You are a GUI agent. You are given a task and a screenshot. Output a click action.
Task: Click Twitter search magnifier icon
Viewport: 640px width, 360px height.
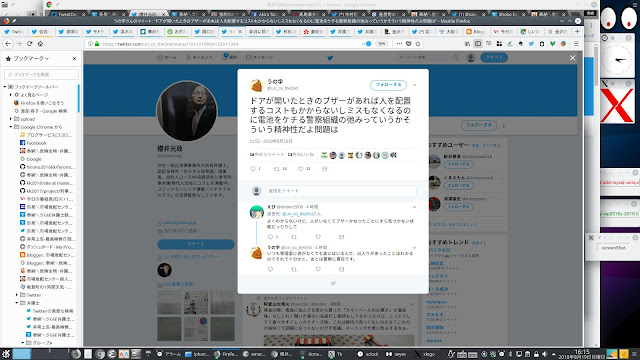coord(456,58)
